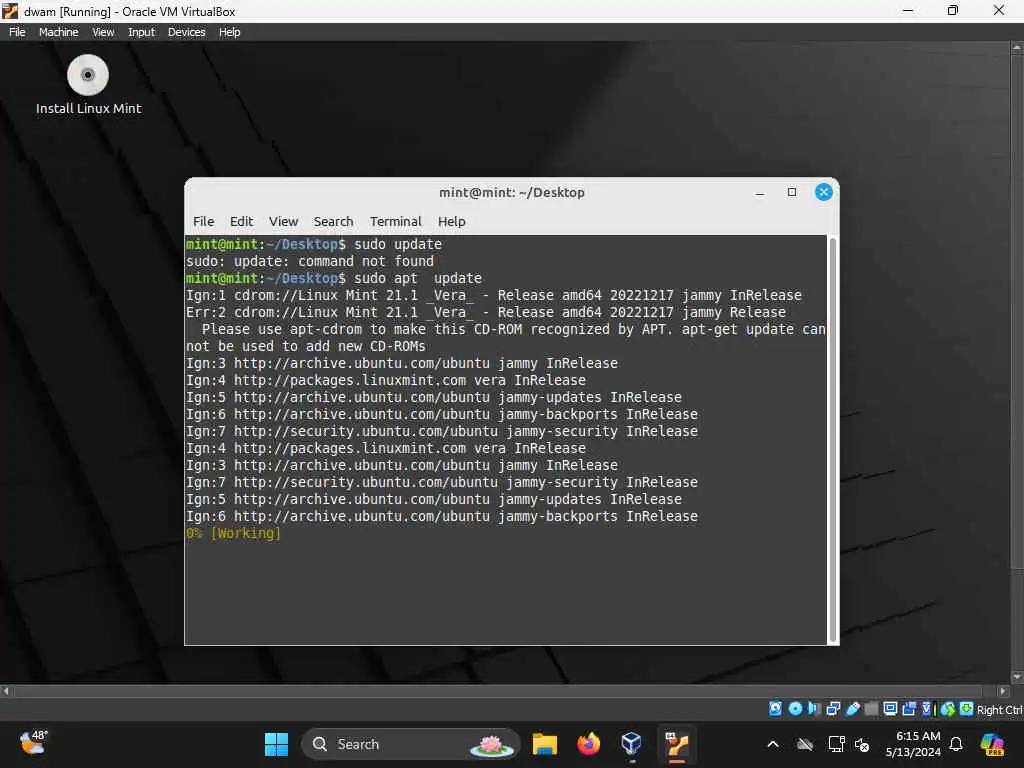
Task: Click the VirtualBox virtualization features indicator
Action: (927, 709)
